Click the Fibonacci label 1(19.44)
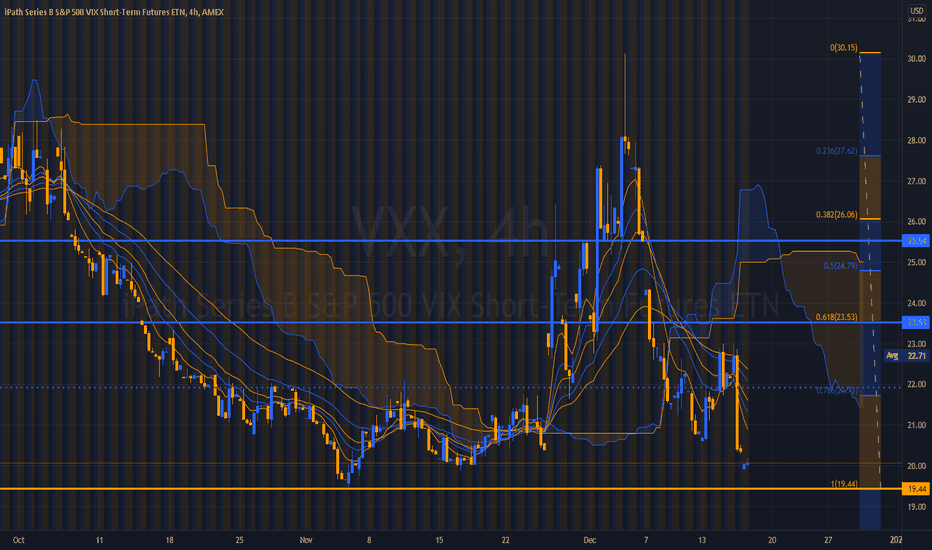932x550 pixels. pos(844,484)
